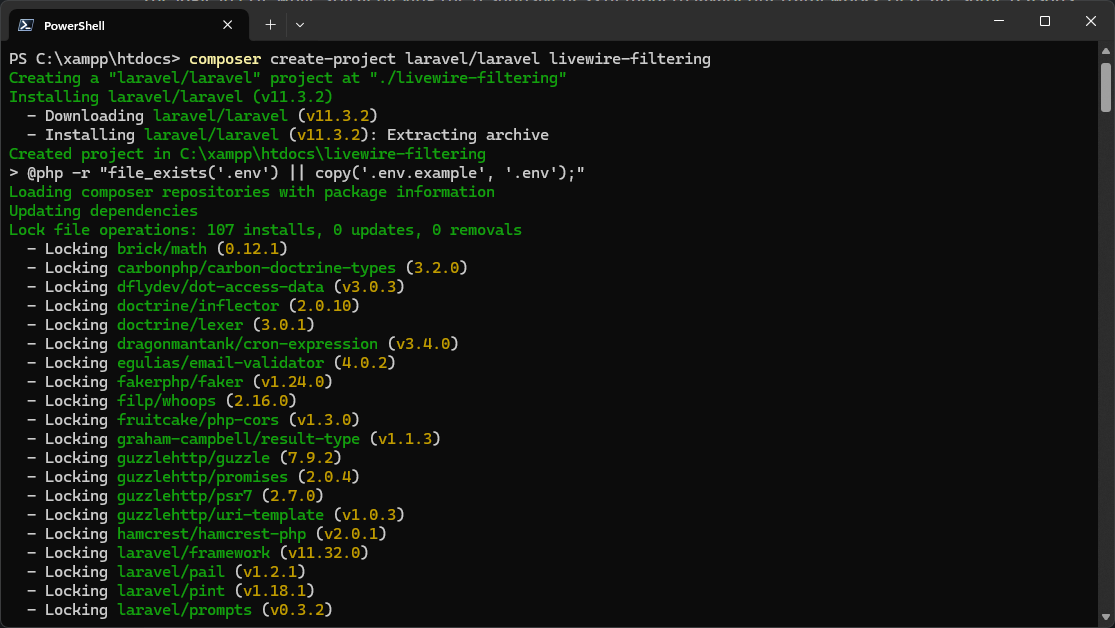Click 'laravel/prompts' package name

coord(185,610)
